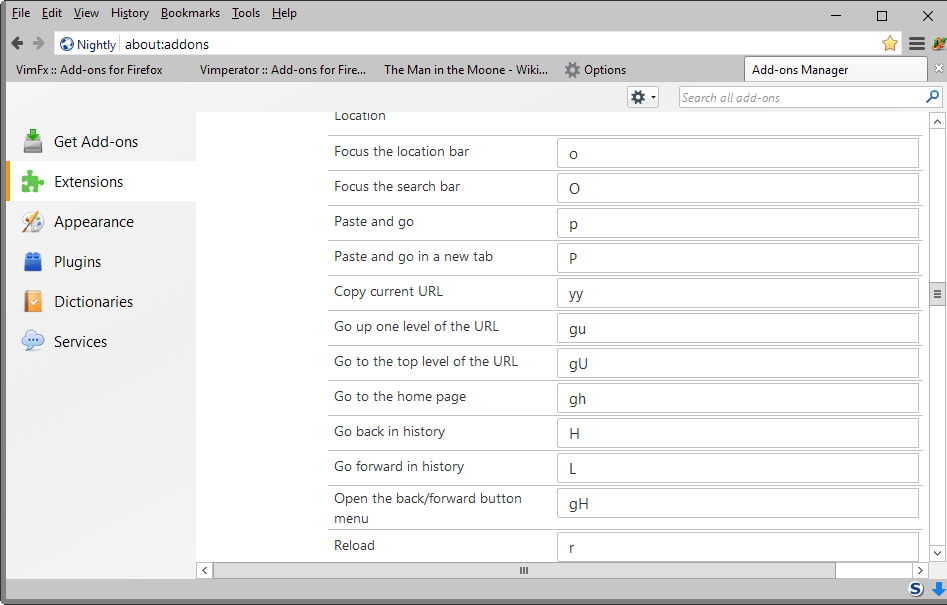Click the Go up one level of the URL field

(737, 328)
